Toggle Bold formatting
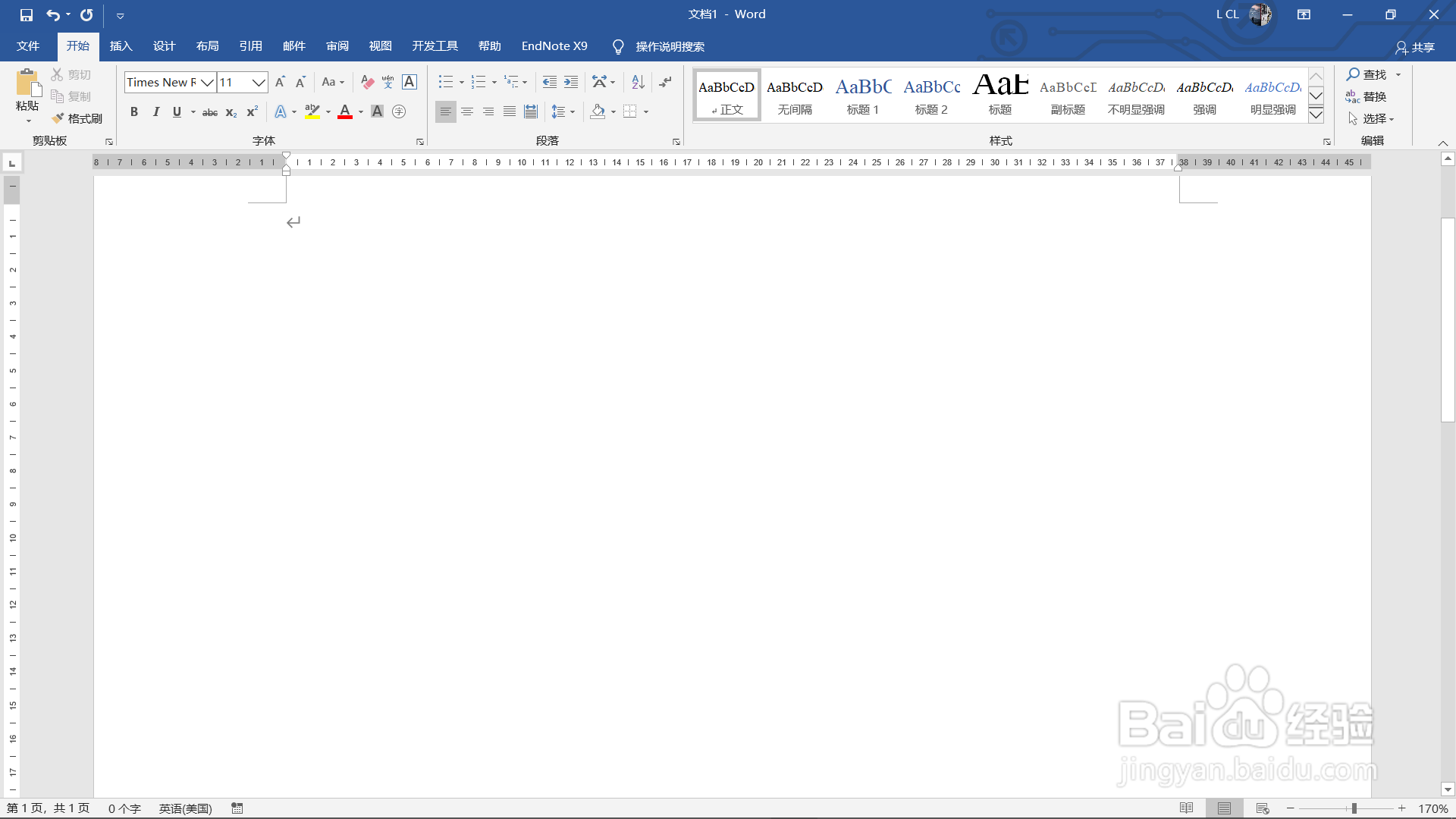This screenshot has height=819, width=1456. (134, 111)
